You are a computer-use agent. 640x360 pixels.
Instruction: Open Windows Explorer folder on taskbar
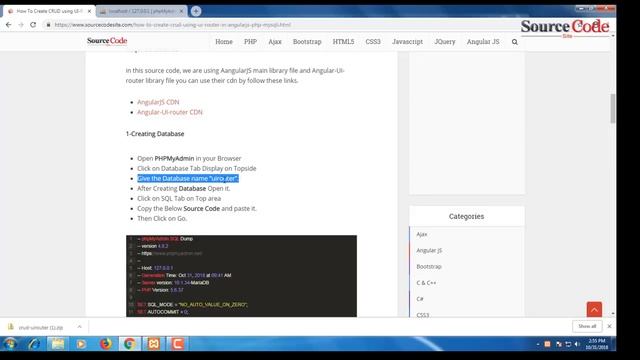coord(58,344)
